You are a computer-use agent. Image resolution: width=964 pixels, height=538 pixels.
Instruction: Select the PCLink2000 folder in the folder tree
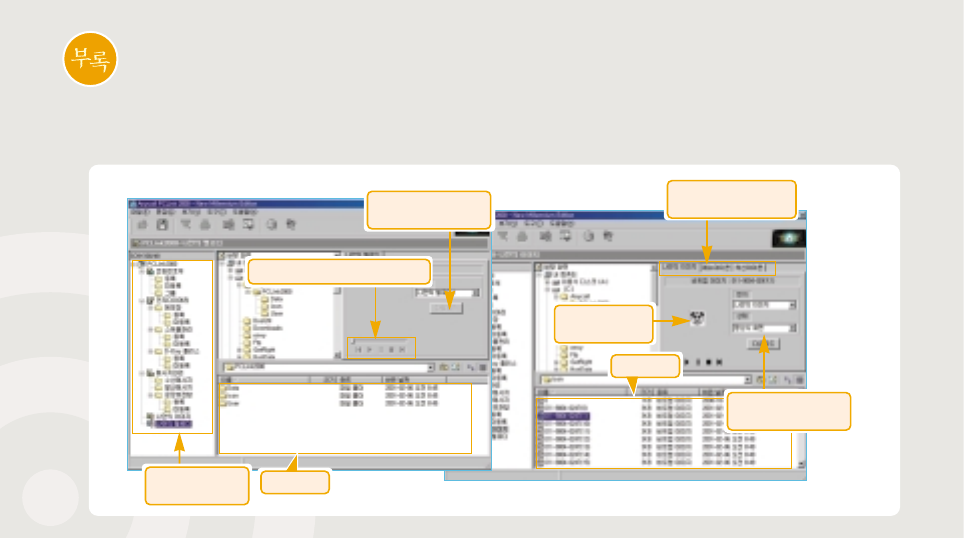tap(274, 291)
